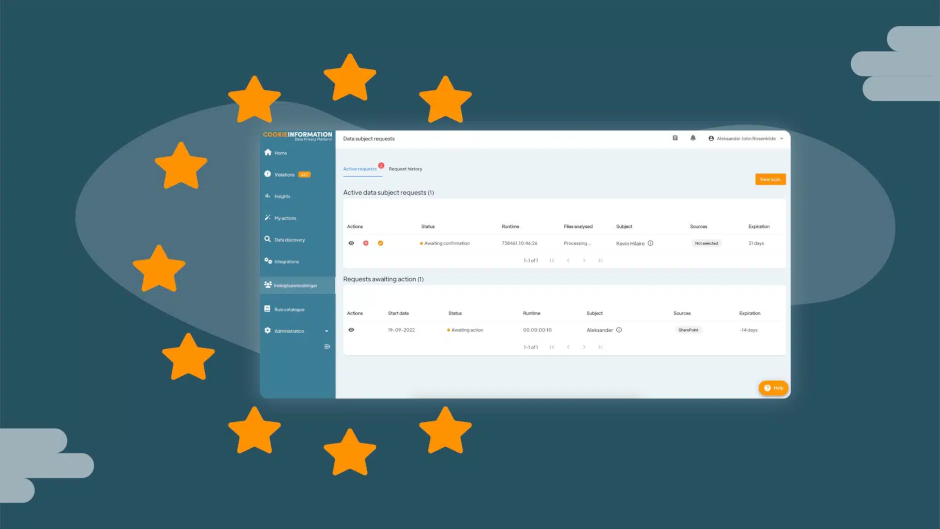Viewport: 940px width, 529px height.
Task: Show info for subject Kevin Hilaire
Action: 650,244
